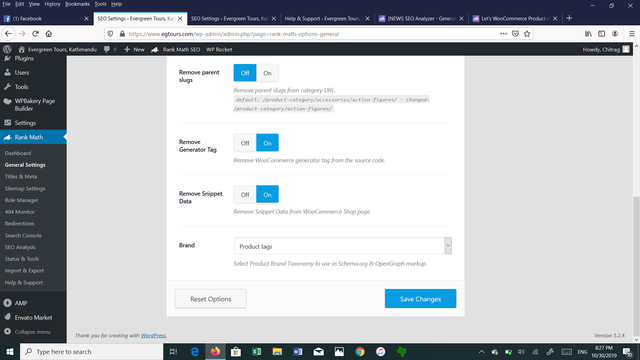Click the Reset Options button
Viewport: 640px width, 360px height.
click(211, 299)
